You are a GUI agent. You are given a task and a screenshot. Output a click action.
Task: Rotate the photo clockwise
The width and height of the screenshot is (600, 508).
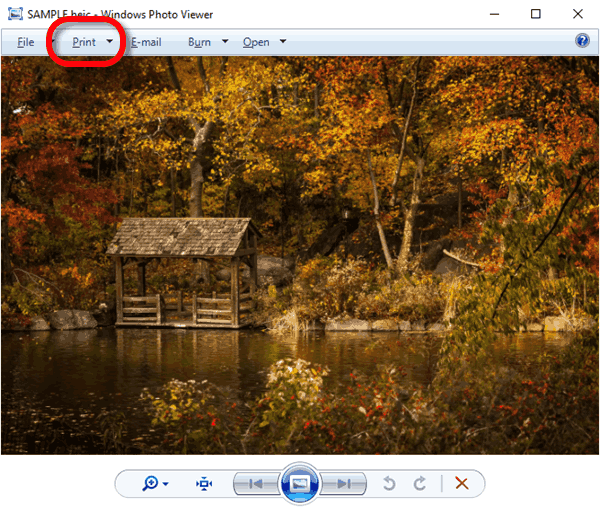[420, 484]
